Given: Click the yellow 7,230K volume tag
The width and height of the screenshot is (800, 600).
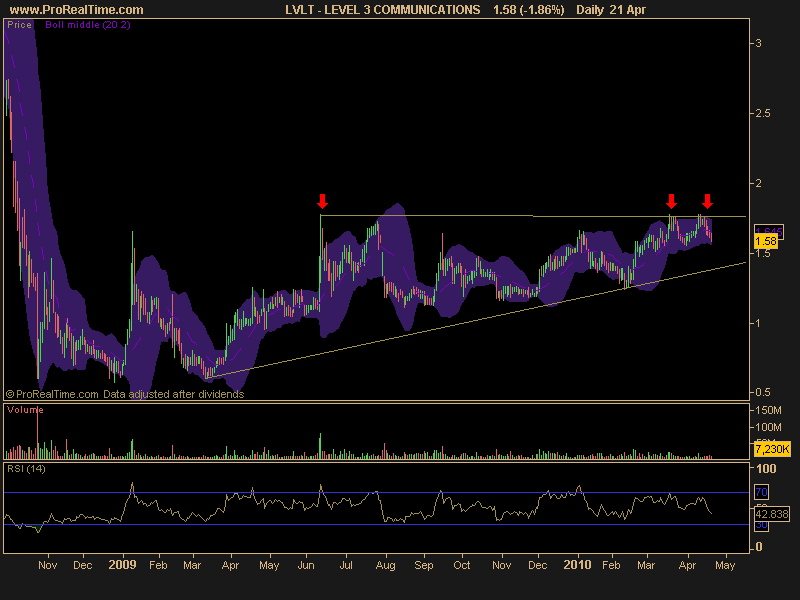Looking at the screenshot, I should (x=772, y=449).
